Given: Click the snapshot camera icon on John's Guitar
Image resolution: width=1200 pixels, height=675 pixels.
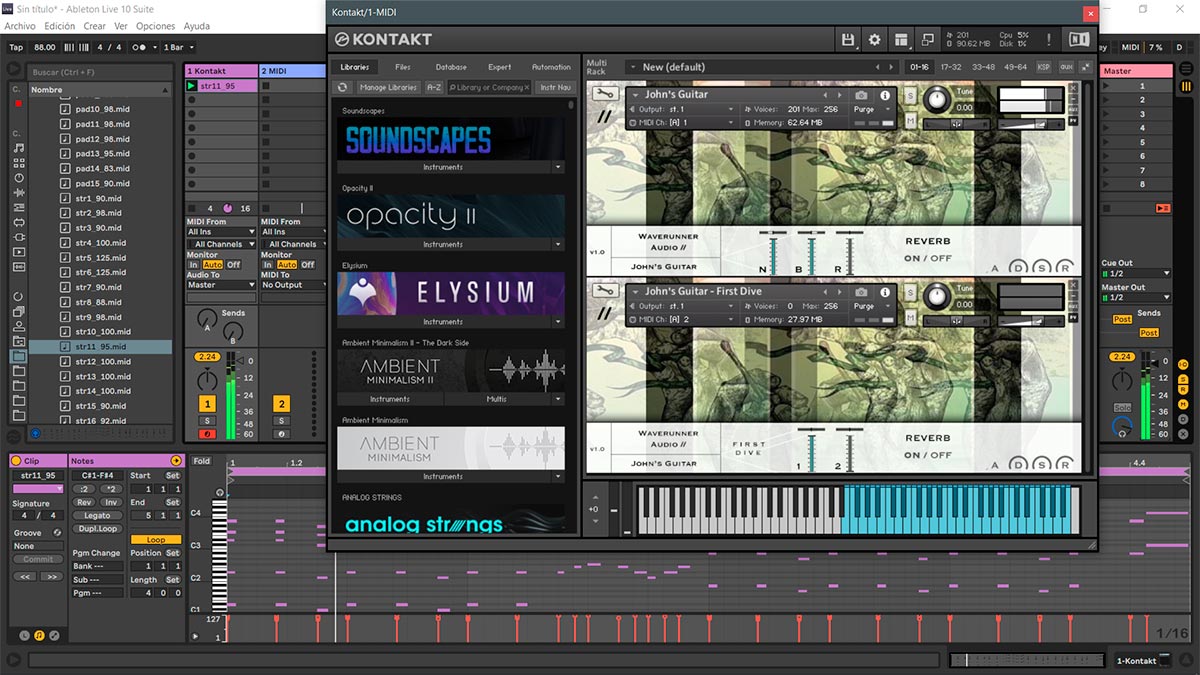Looking at the screenshot, I should tap(861, 95).
